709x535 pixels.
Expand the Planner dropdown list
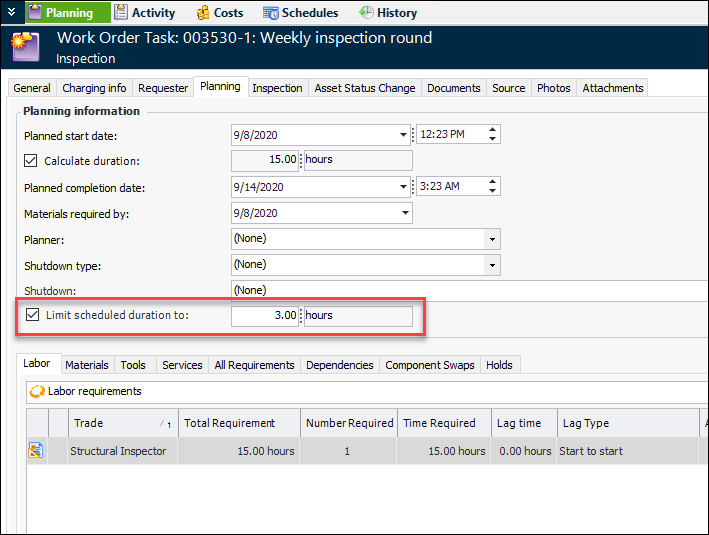(491, 239)
